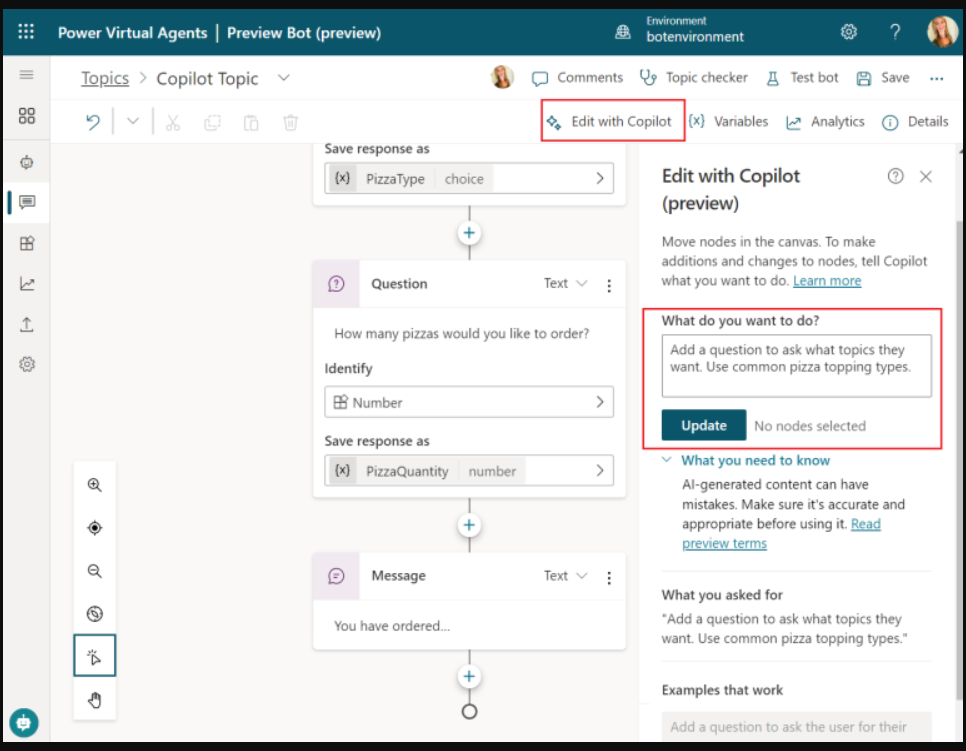Viewport: 966px width, 751px height.
Task: Open Copilot panel help icon
Action: coord(895,177)
